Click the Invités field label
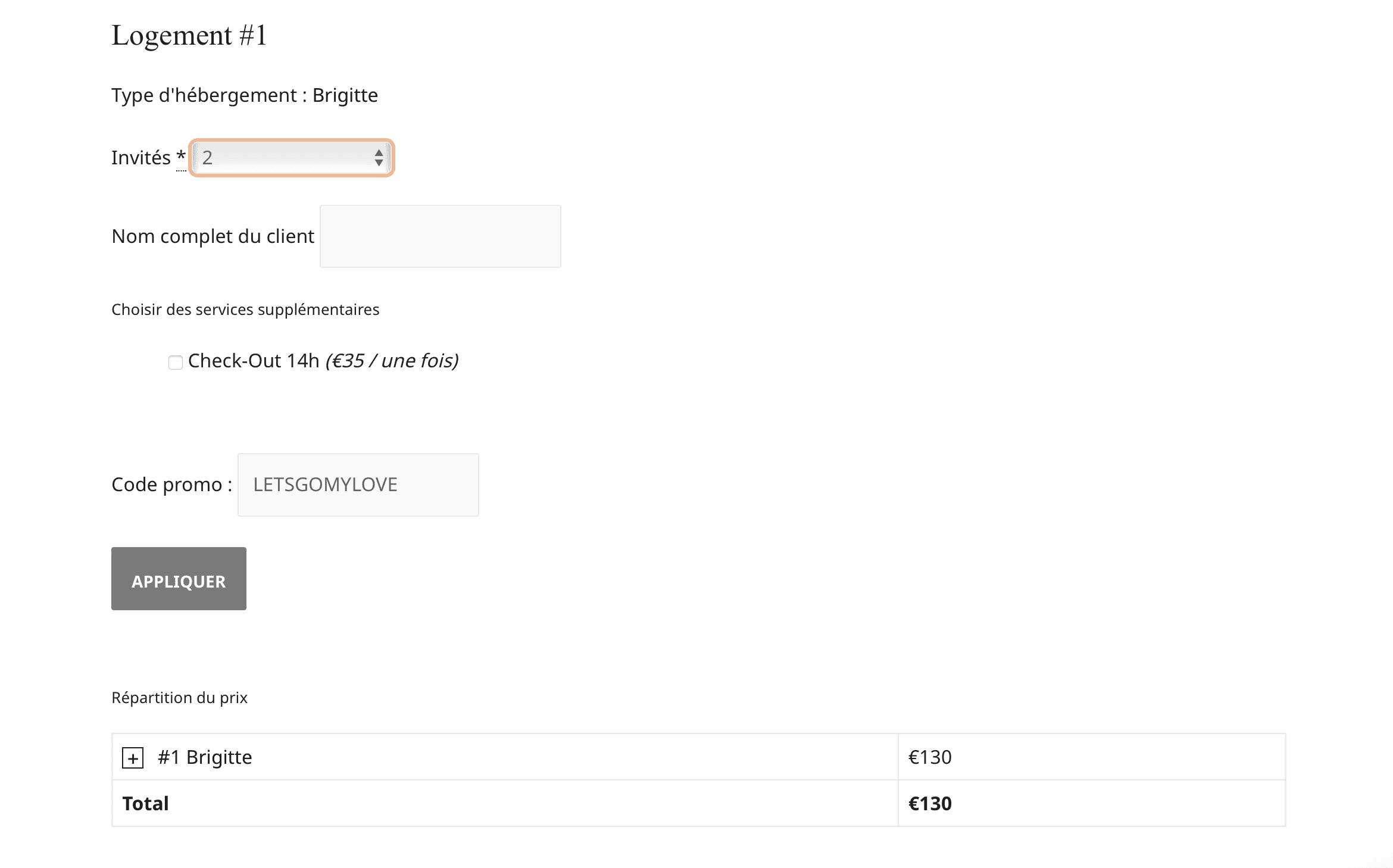 (141, 158)
